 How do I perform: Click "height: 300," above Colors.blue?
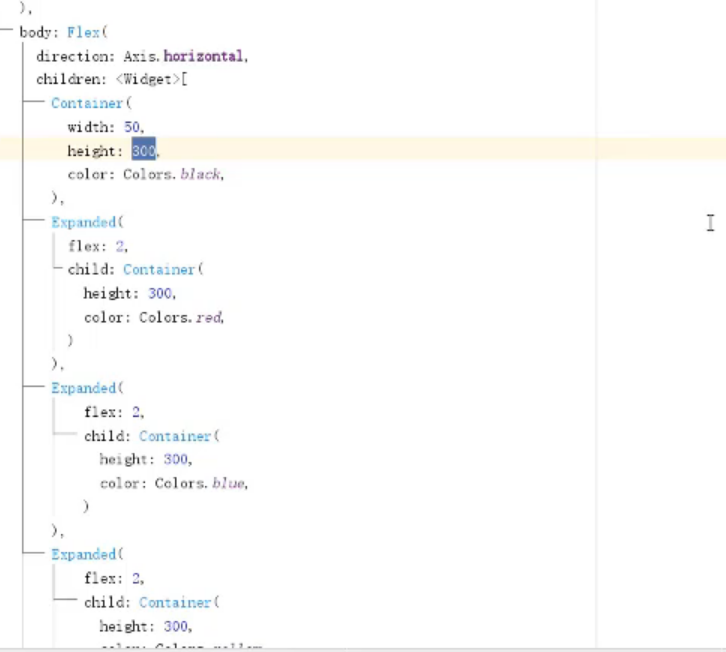[146, 459]
